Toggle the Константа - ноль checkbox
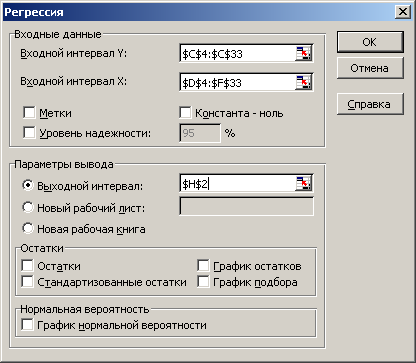Image resolution: width=416 pixels, height=363 pixels. [185, 113]
